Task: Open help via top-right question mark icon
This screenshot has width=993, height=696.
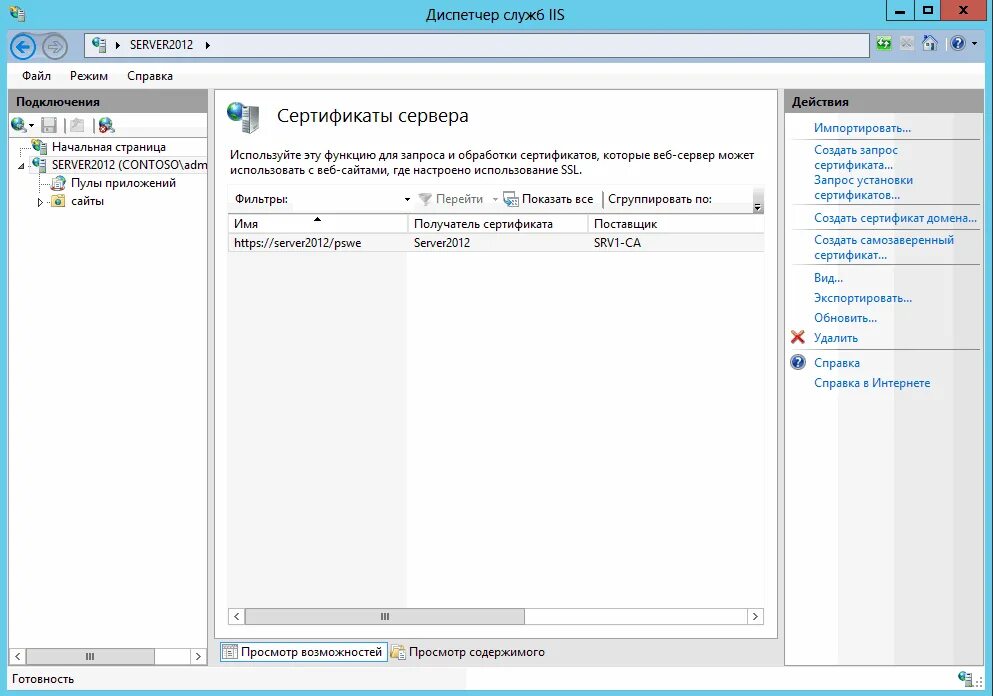Action: point(958,43)
